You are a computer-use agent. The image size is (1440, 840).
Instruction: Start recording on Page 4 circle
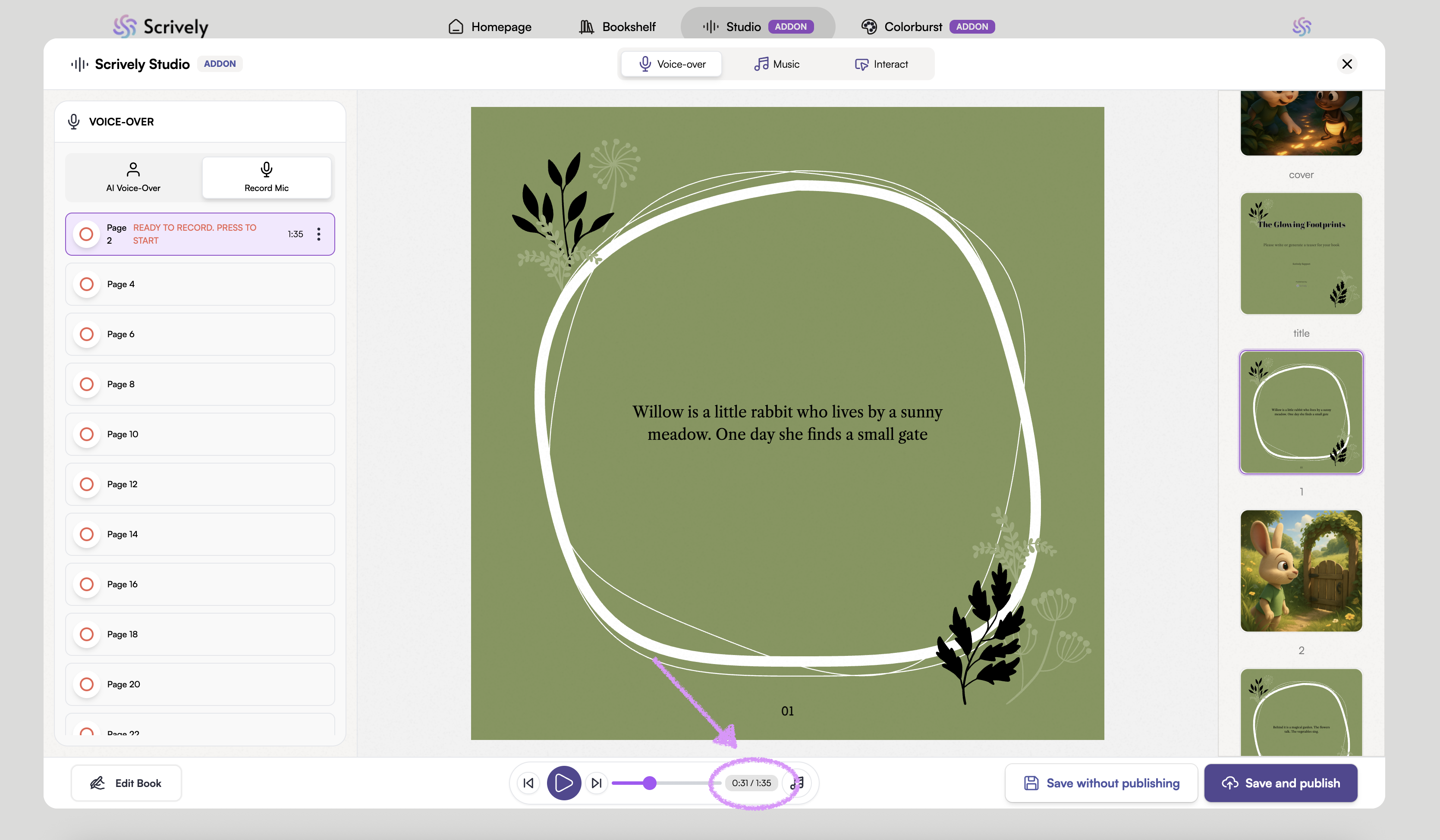click(x=87, y=284)
